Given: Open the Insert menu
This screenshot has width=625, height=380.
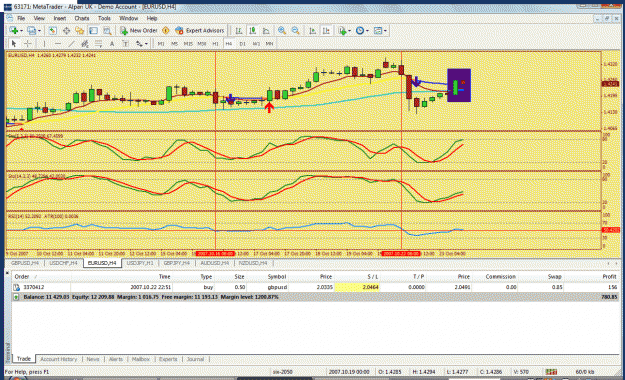Looking at the screenshot, I should tap(60, 18).
